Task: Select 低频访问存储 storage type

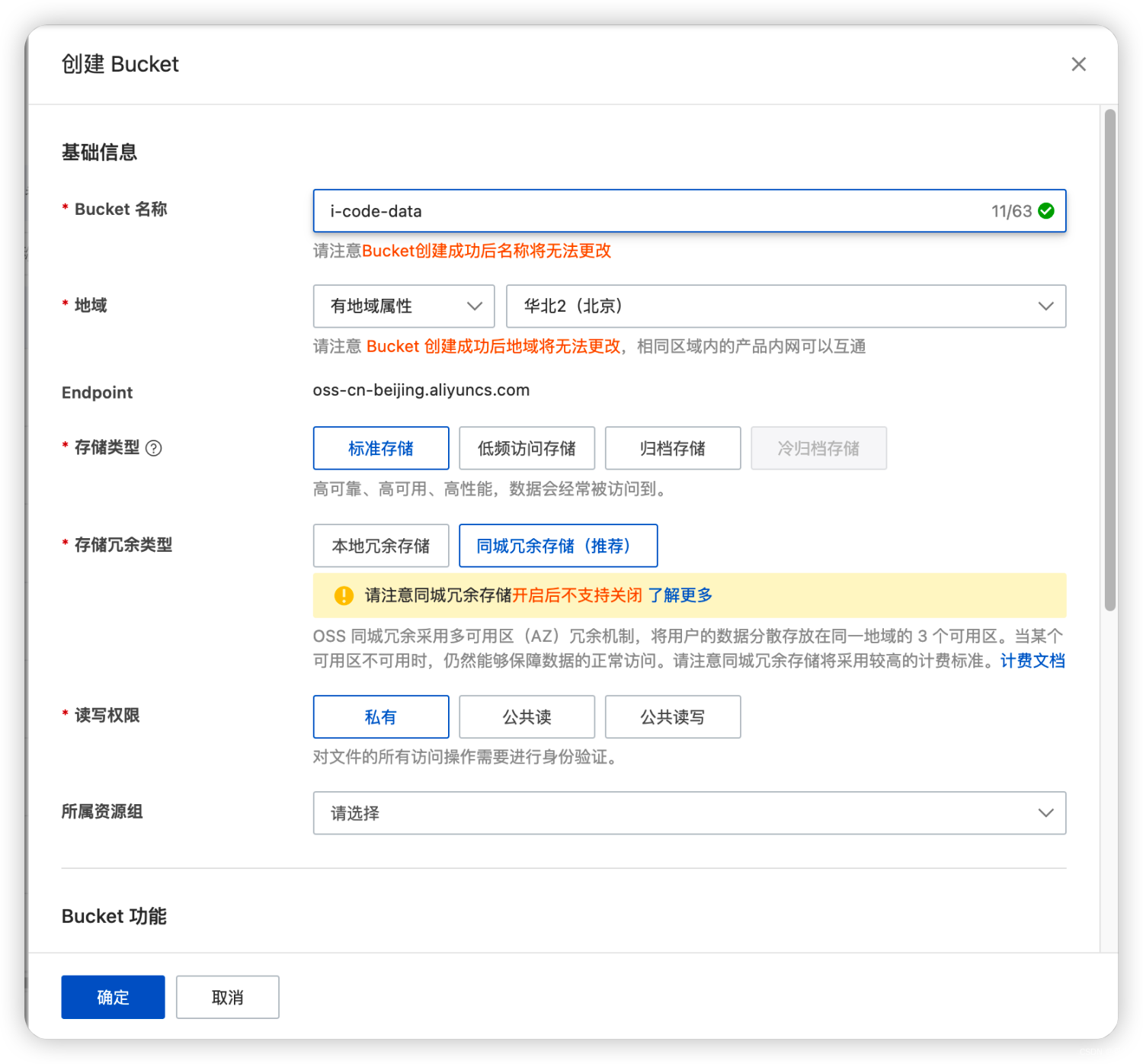Action: pos(527,448)
